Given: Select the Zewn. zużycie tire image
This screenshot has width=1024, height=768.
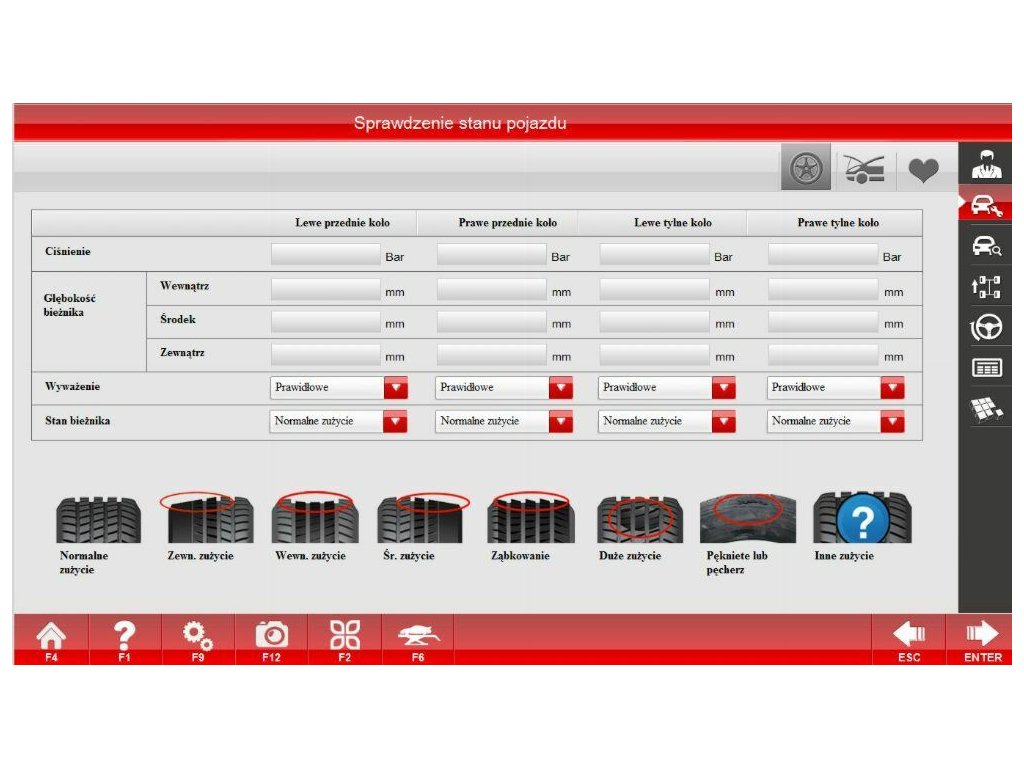Looking at the screenshot, I should click(206, 518).
